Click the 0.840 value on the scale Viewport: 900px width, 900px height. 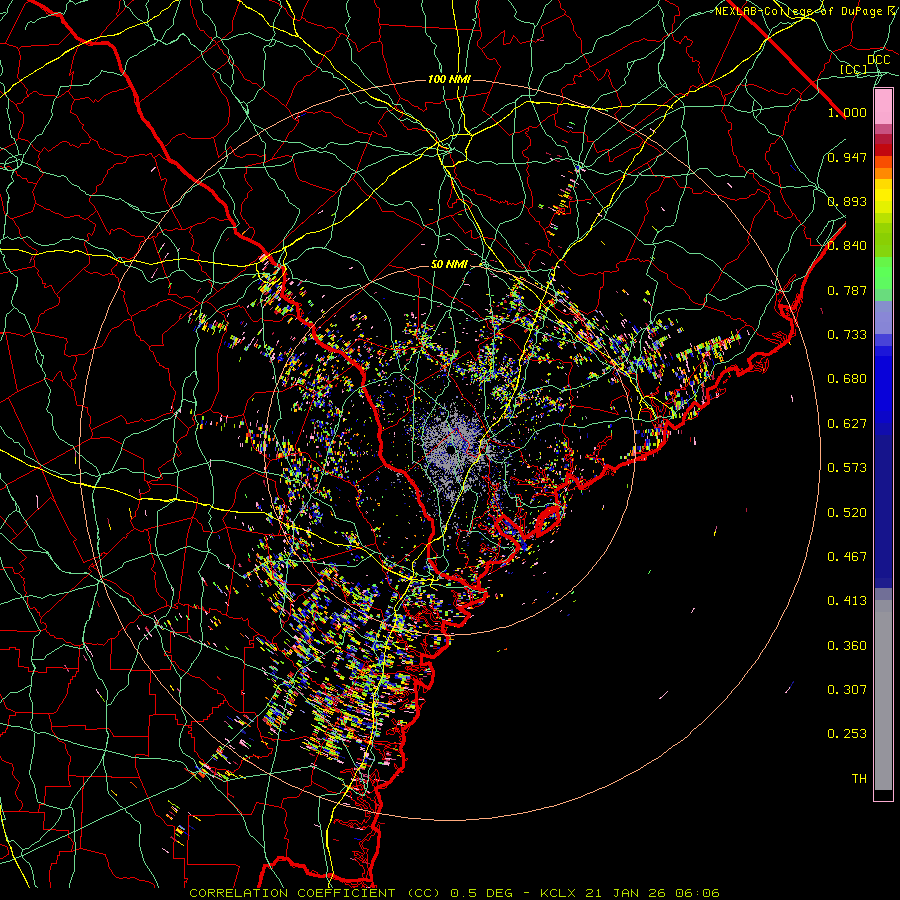point(847,246)
